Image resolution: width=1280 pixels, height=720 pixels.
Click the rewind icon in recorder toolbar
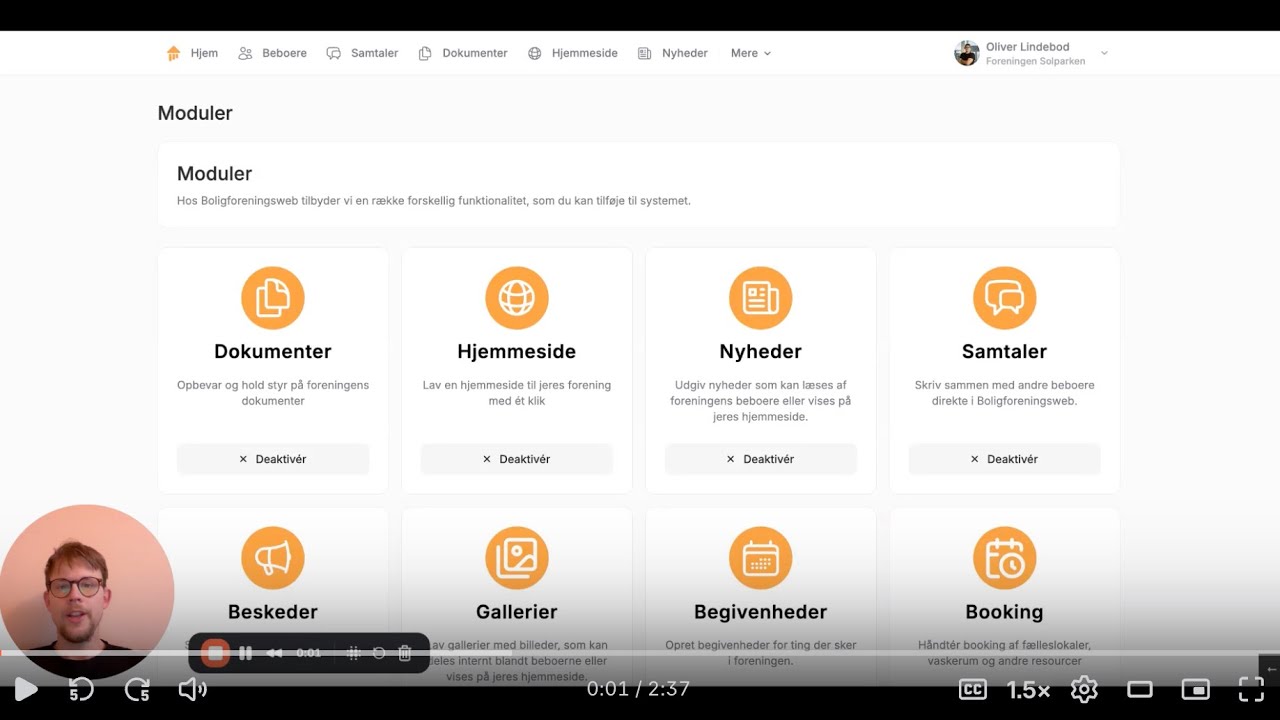274,653
